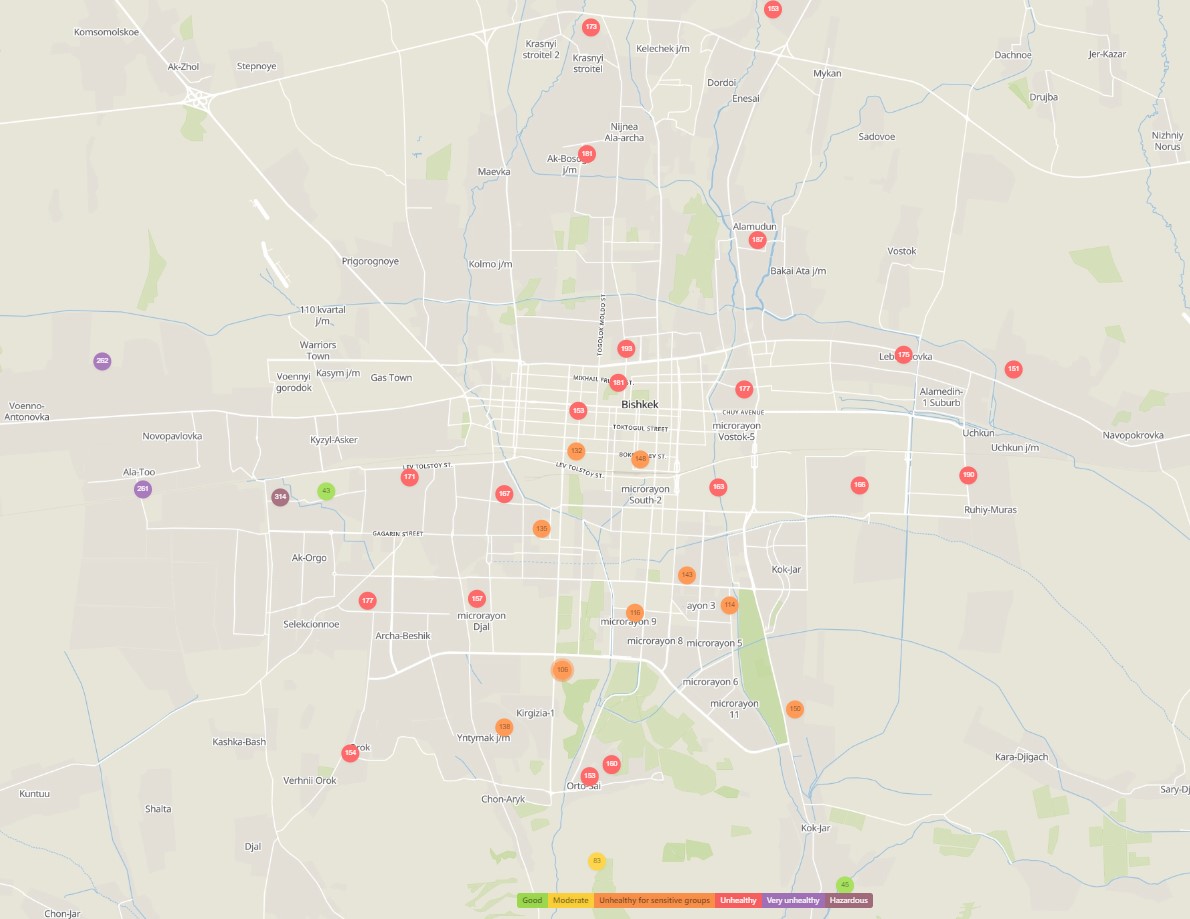
Task: Select the red 154 marker near Orok
Action: (x=350, y=753)
